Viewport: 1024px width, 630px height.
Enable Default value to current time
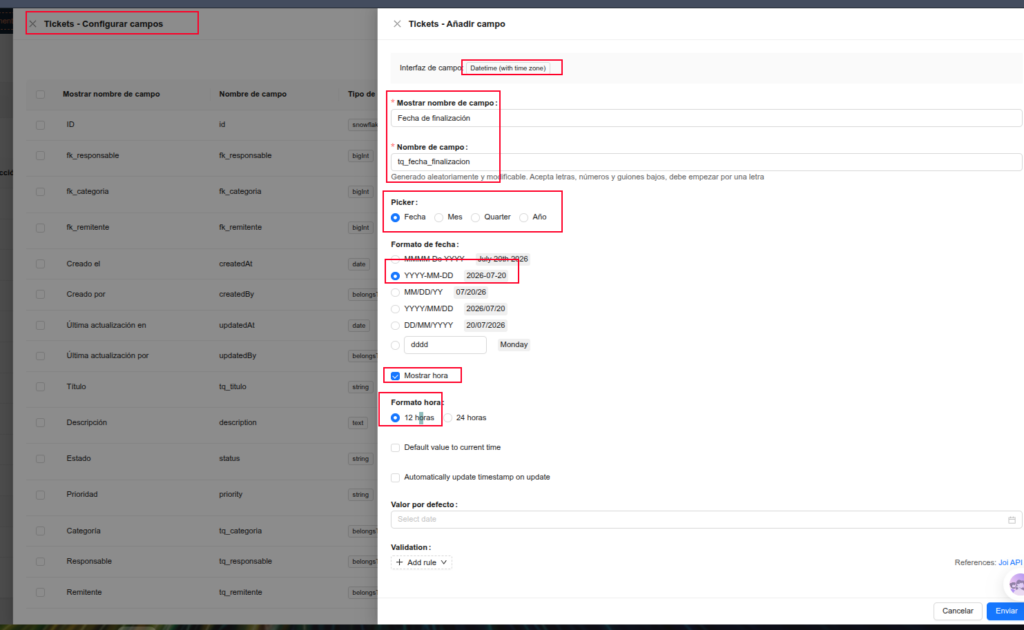395,448
